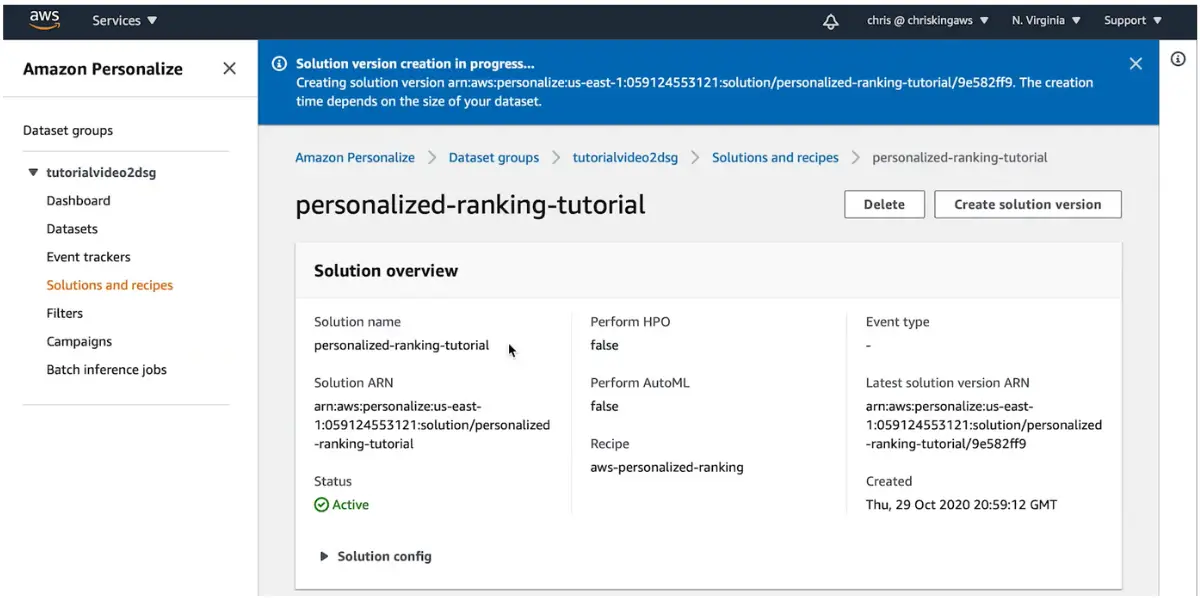
Task: Click the personalized-ranking-tutorial page heading
Action: (x=470, y=205)
